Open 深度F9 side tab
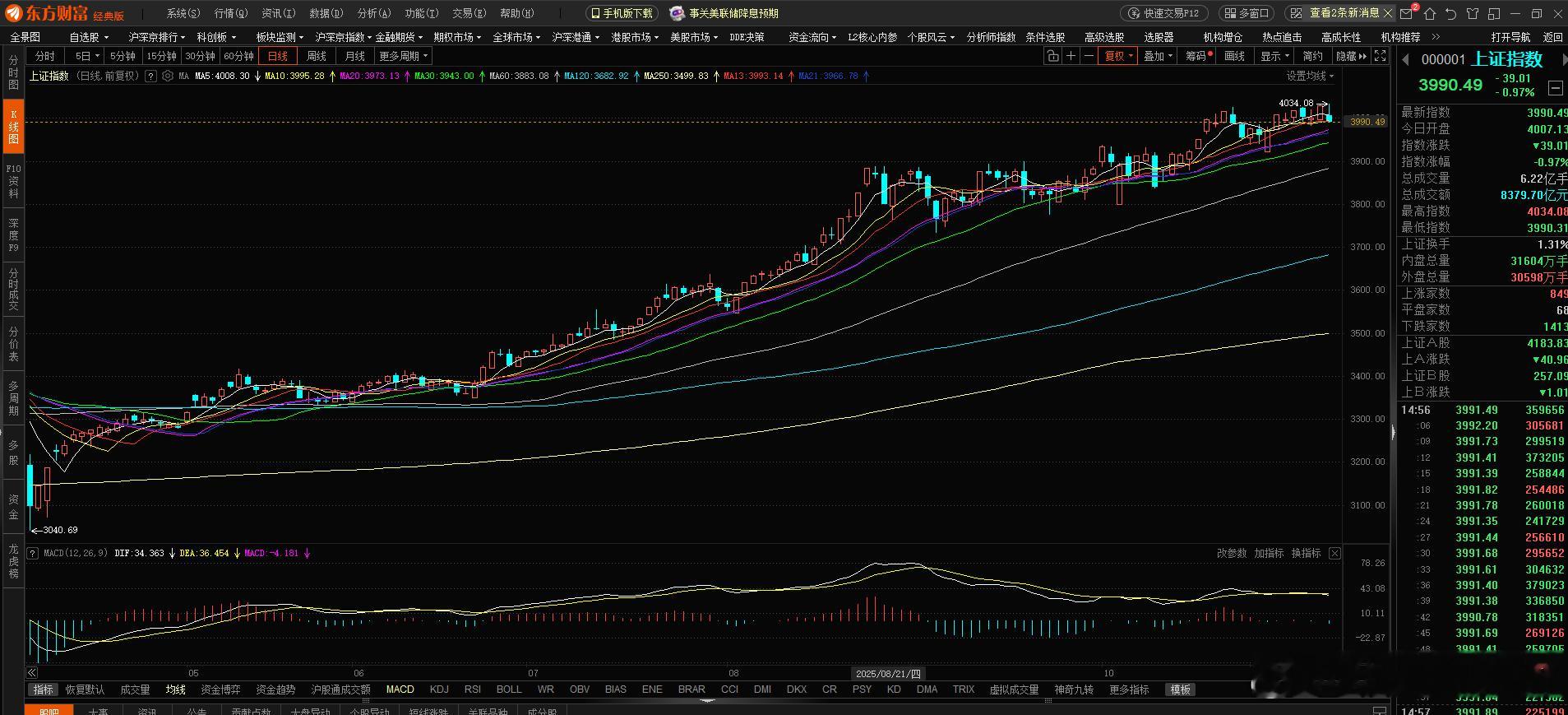This screenshot has height=715, width=1568. (13, 234)
